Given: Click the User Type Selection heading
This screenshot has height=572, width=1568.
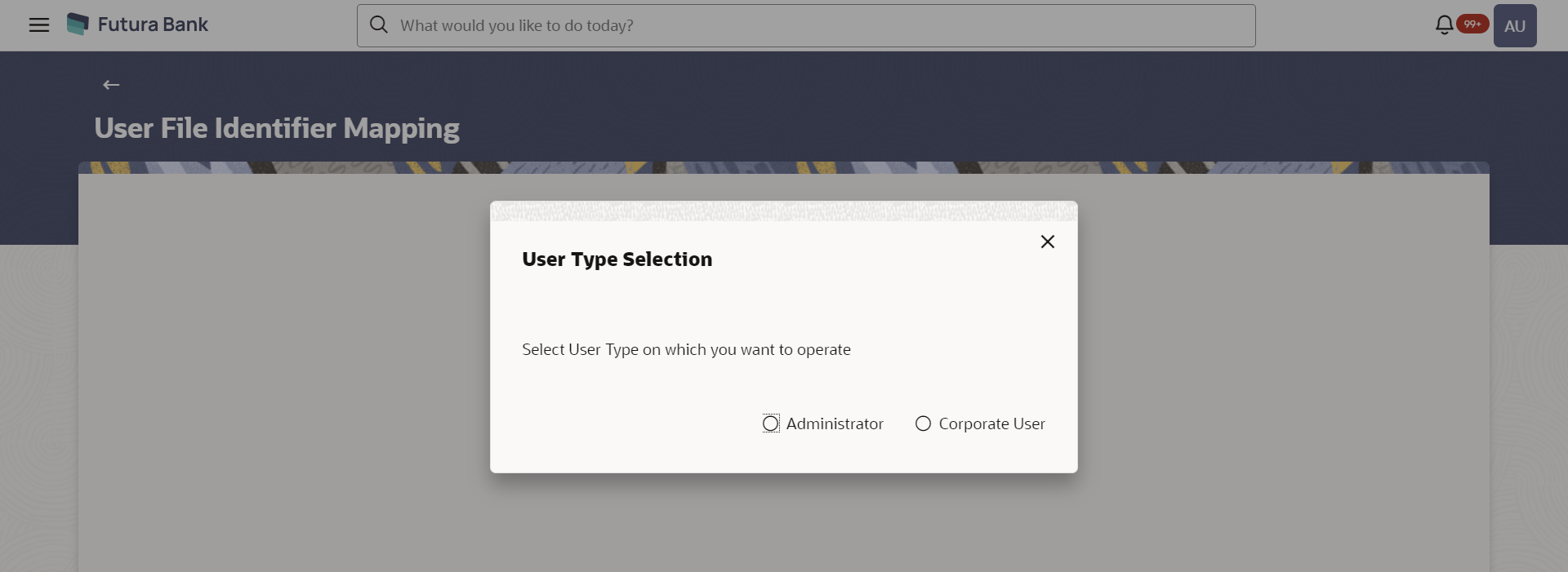Looking at the screenshot, I should click(617, 259).
